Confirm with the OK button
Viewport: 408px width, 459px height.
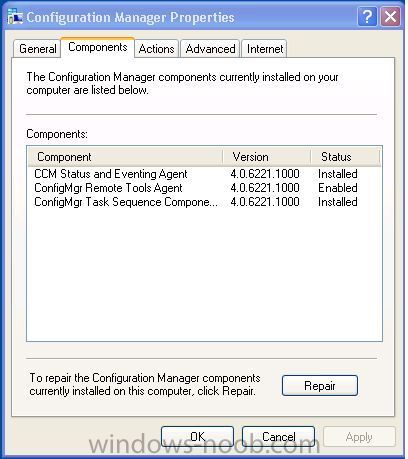point(197,436)
